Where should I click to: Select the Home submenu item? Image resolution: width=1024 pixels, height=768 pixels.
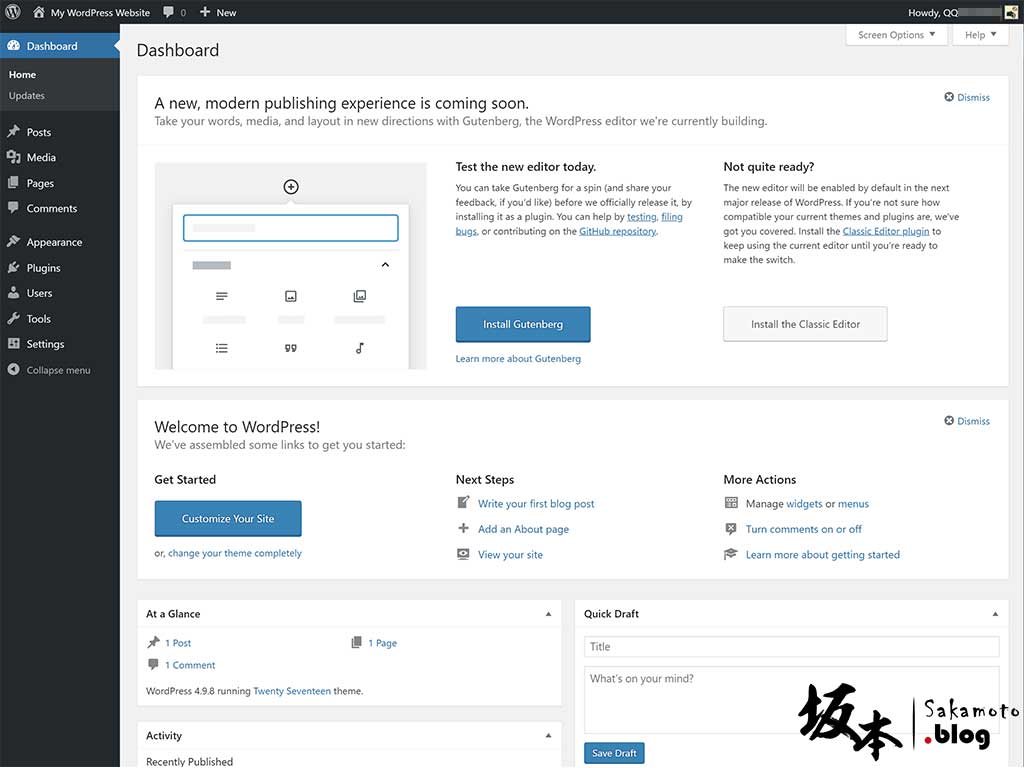pyautogui.click(x=22, y=74)
